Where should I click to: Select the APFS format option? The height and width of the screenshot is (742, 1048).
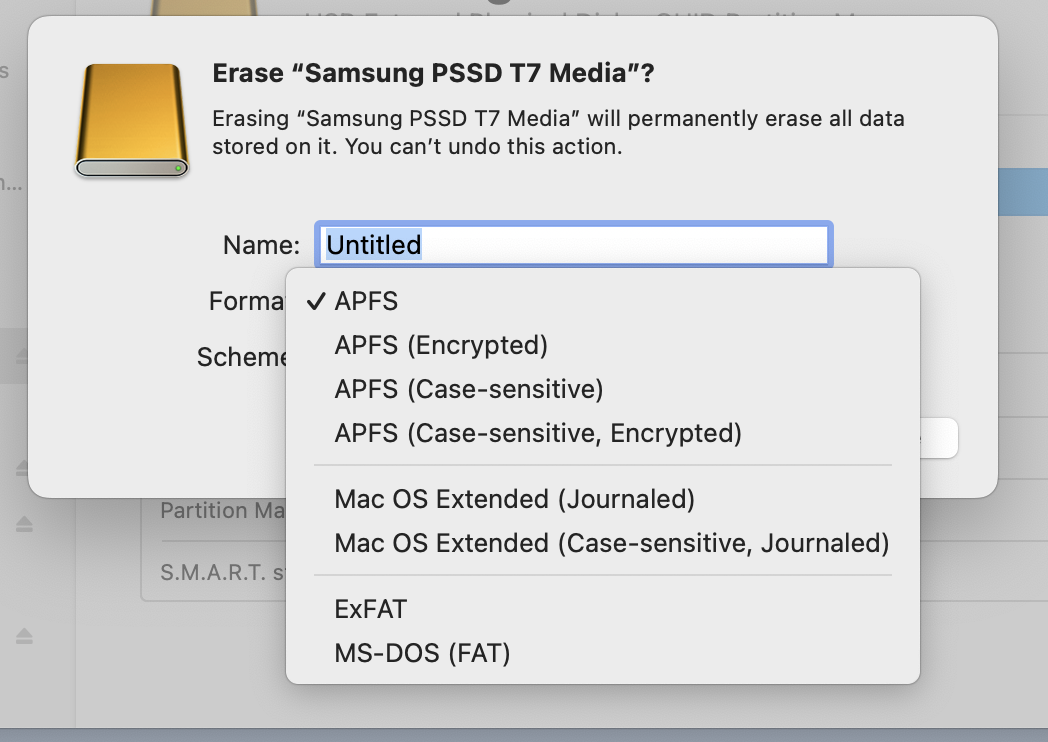pos(602,301)
